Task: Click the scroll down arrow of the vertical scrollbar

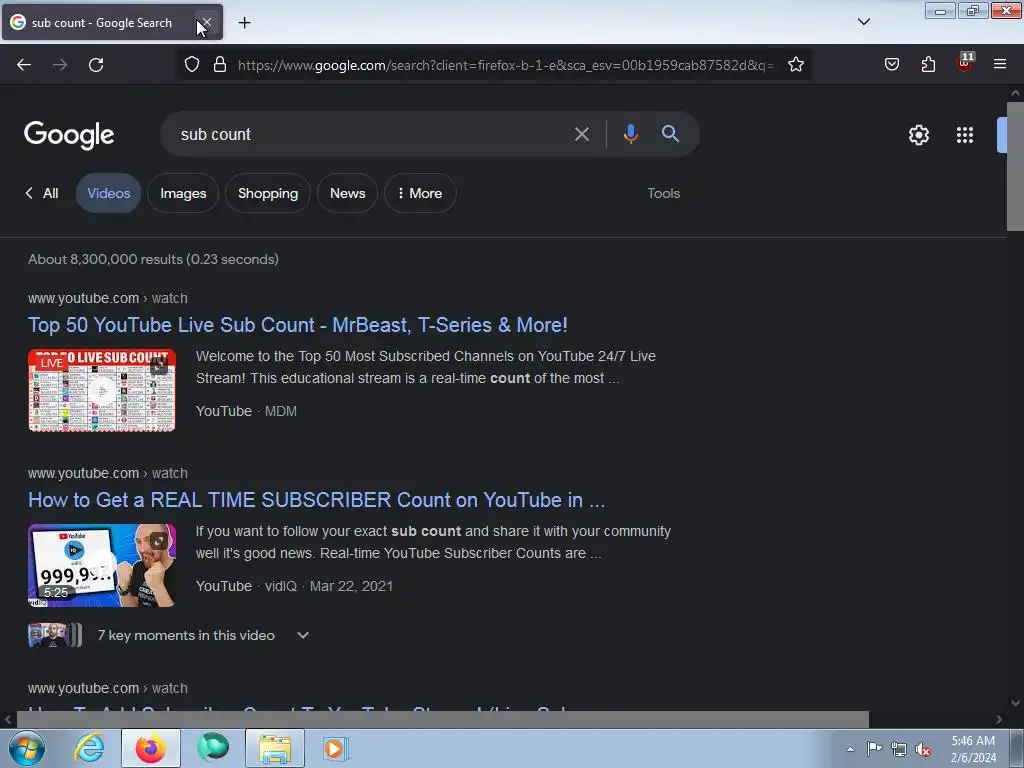Action: [1015, 703]
